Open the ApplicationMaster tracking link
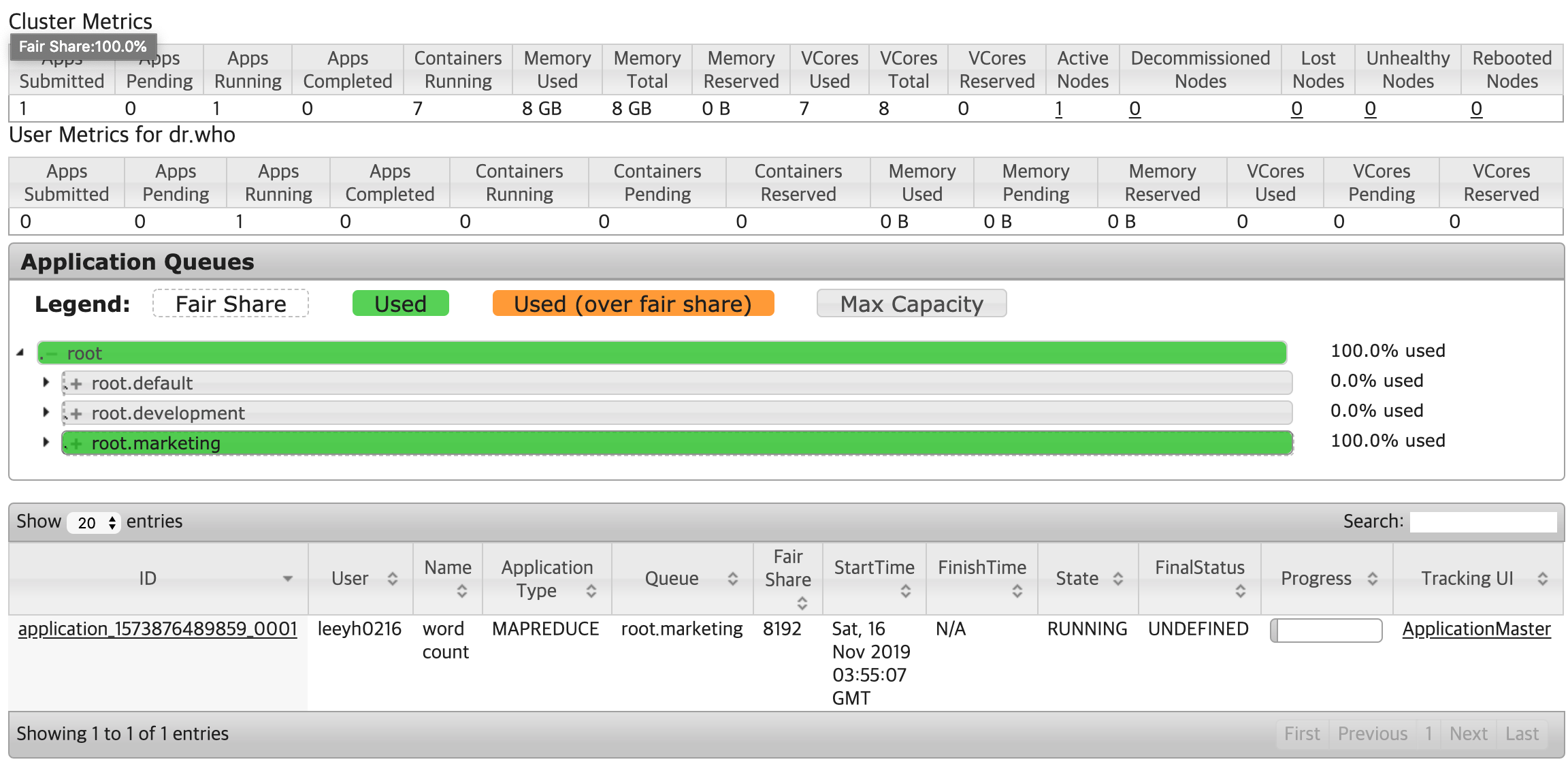The width and height of the screenshot is (1568, 764). tap(1476, 629)
